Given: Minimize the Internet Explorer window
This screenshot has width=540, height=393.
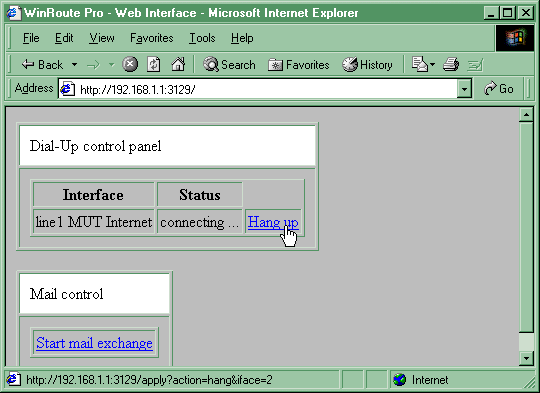Looking at the screenshot, I should point(492,13).
